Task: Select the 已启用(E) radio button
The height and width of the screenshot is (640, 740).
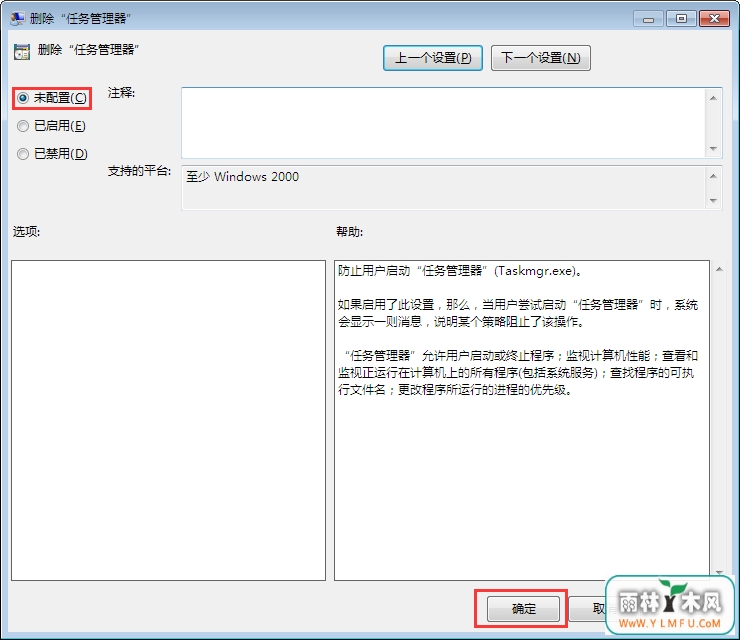Action: click(x=23, y=126)
